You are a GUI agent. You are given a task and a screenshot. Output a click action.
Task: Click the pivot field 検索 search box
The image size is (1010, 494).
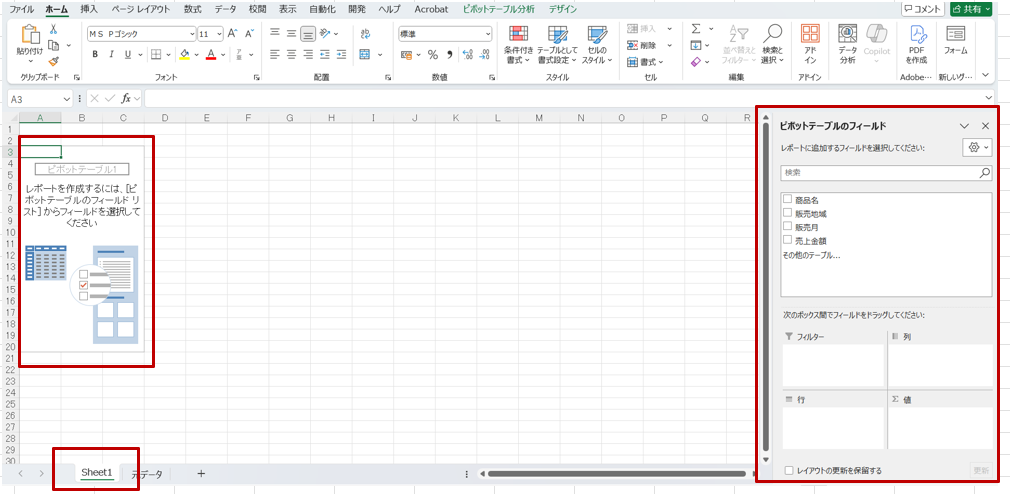point(880,173)
